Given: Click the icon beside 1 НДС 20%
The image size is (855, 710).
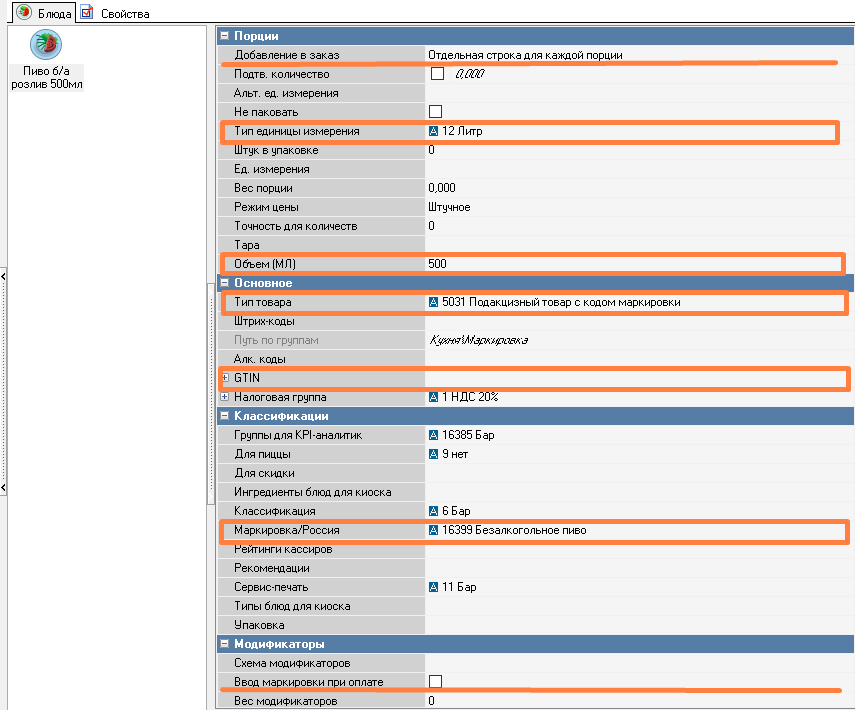Looking at the screenshot, I should point(434,397).
